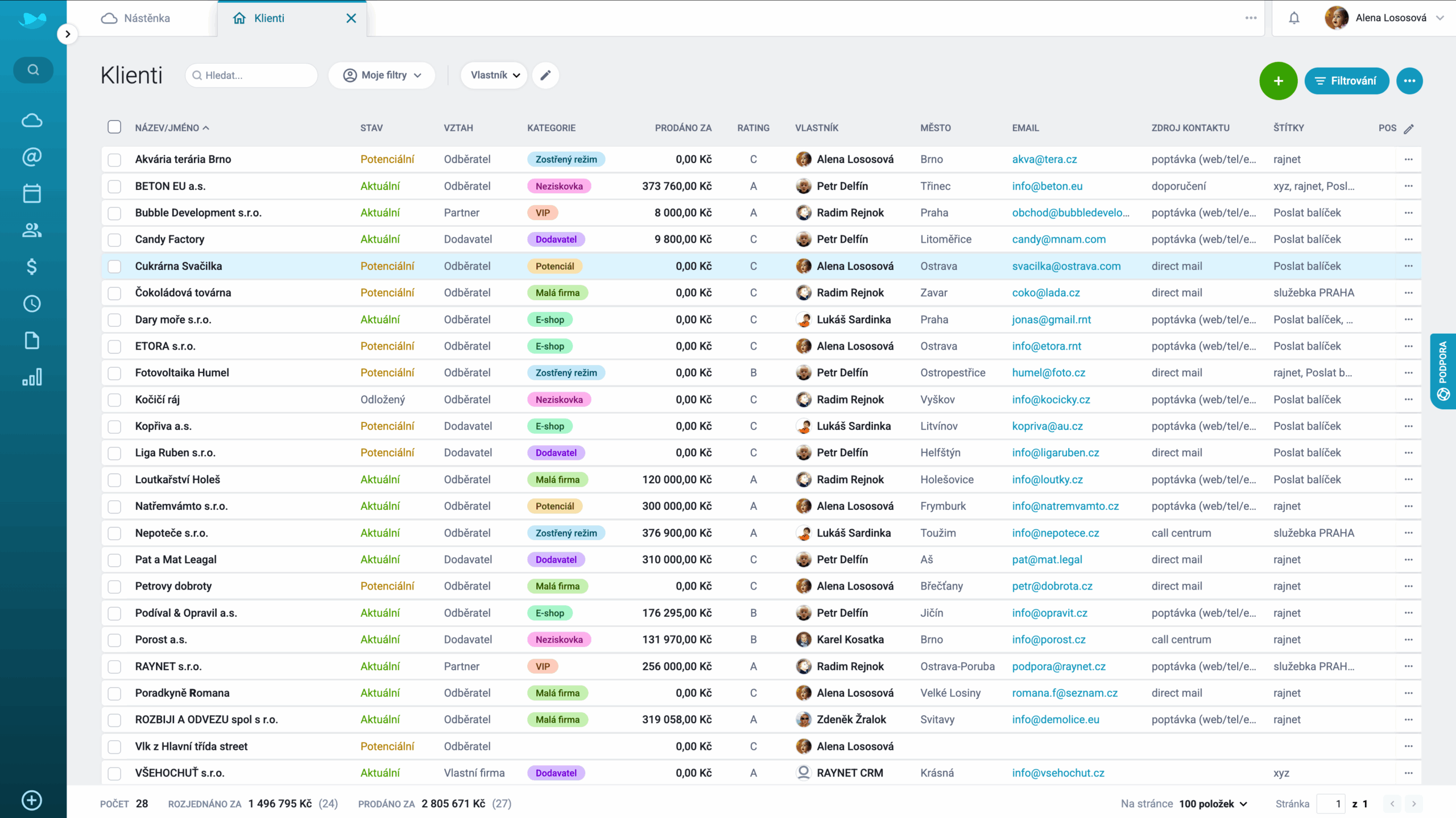Open the Vlastník filter dropdown
The width and height of the screenshot is (1456, 818).
494,75
